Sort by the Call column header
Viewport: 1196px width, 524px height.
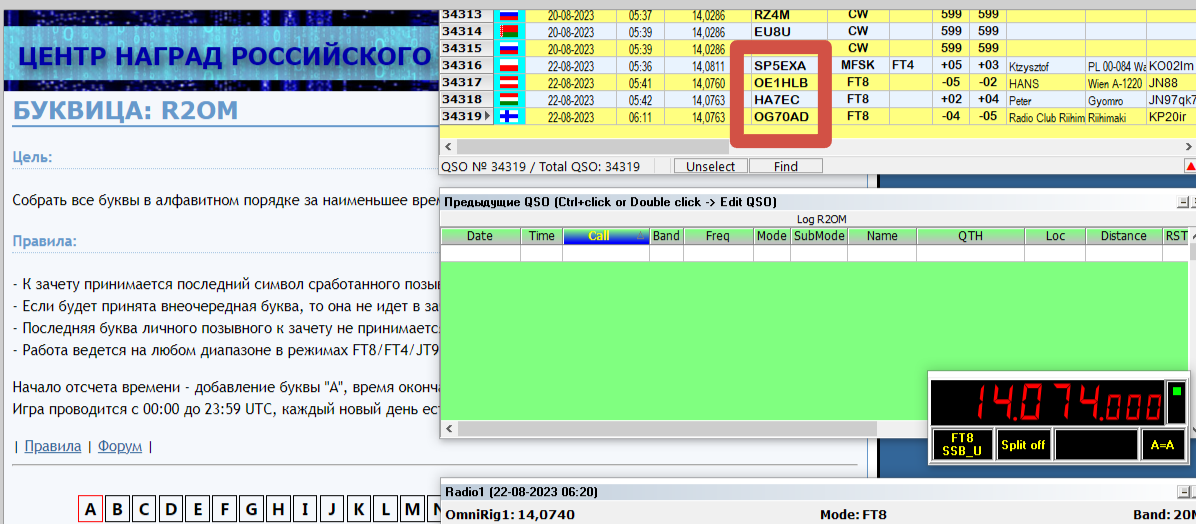pyautogui.click(x=605, y=237)
